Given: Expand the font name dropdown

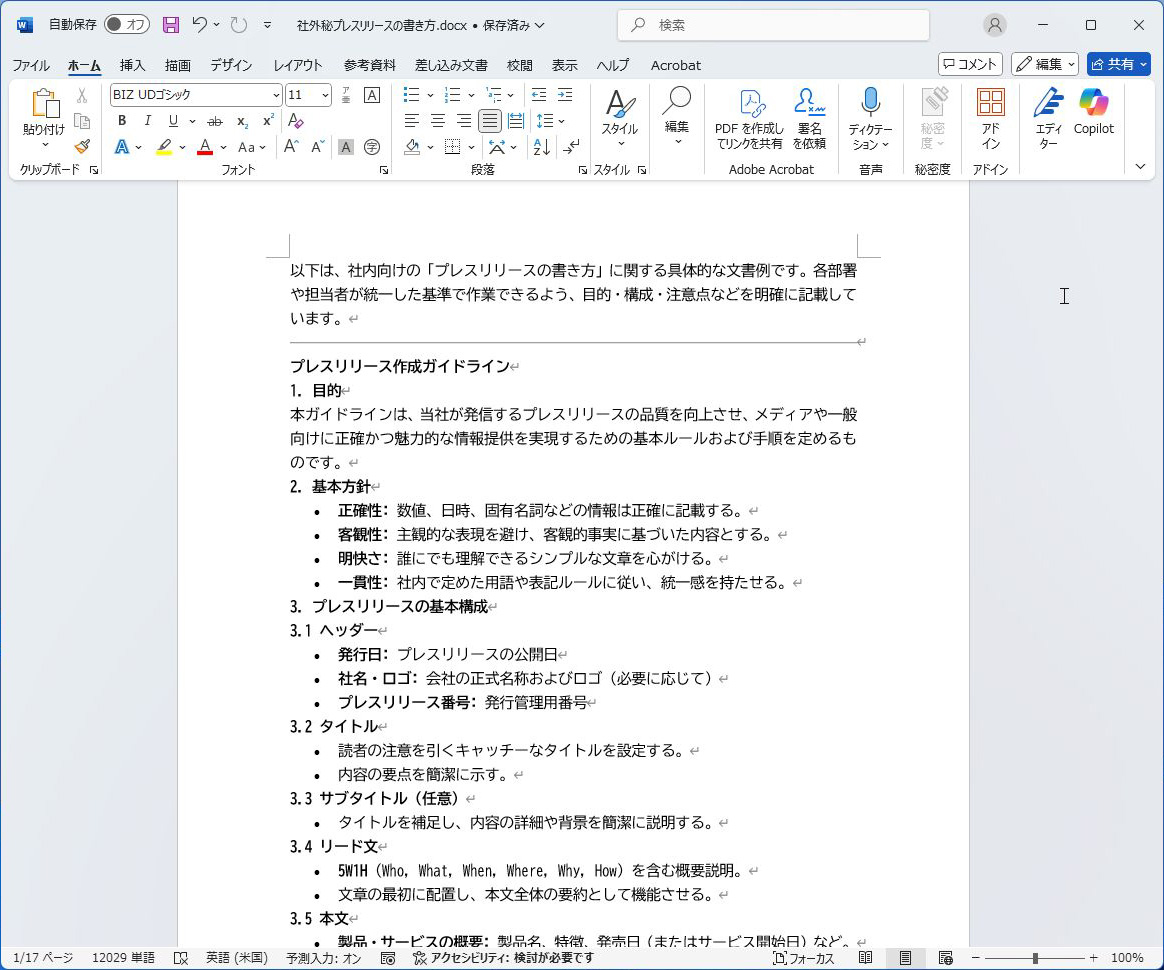Looking at the screenshot, I should [x=276, y=95].
